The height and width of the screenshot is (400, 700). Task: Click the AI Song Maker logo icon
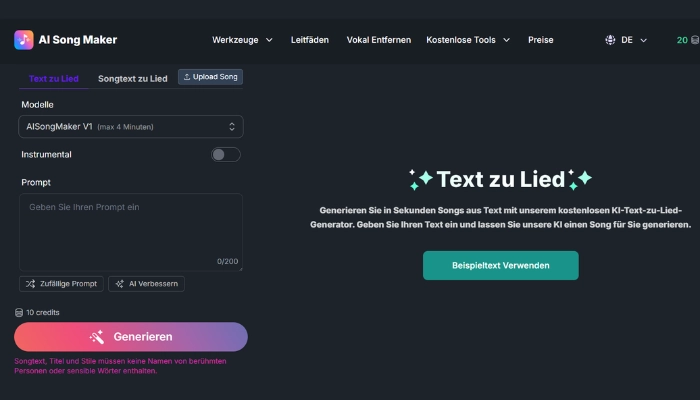[24, 40]
